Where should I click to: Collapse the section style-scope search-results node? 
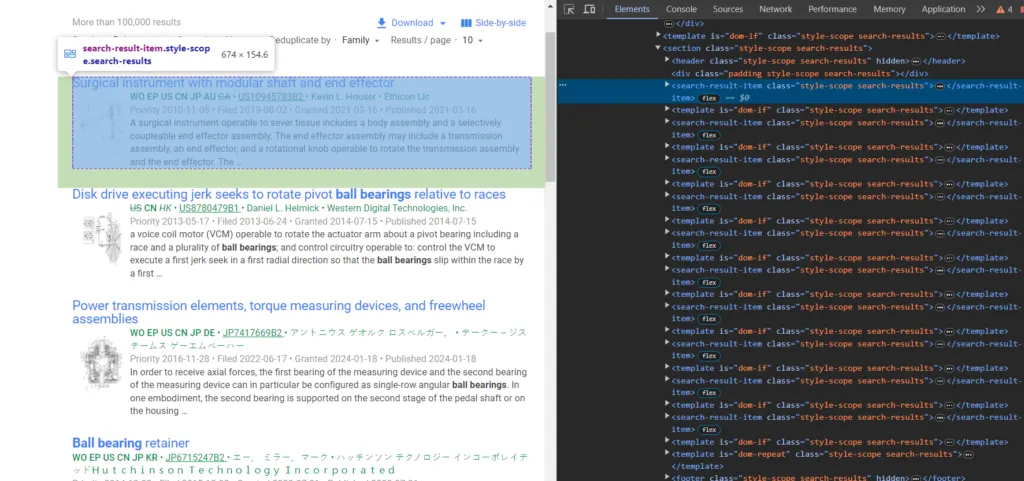point(658,48)
